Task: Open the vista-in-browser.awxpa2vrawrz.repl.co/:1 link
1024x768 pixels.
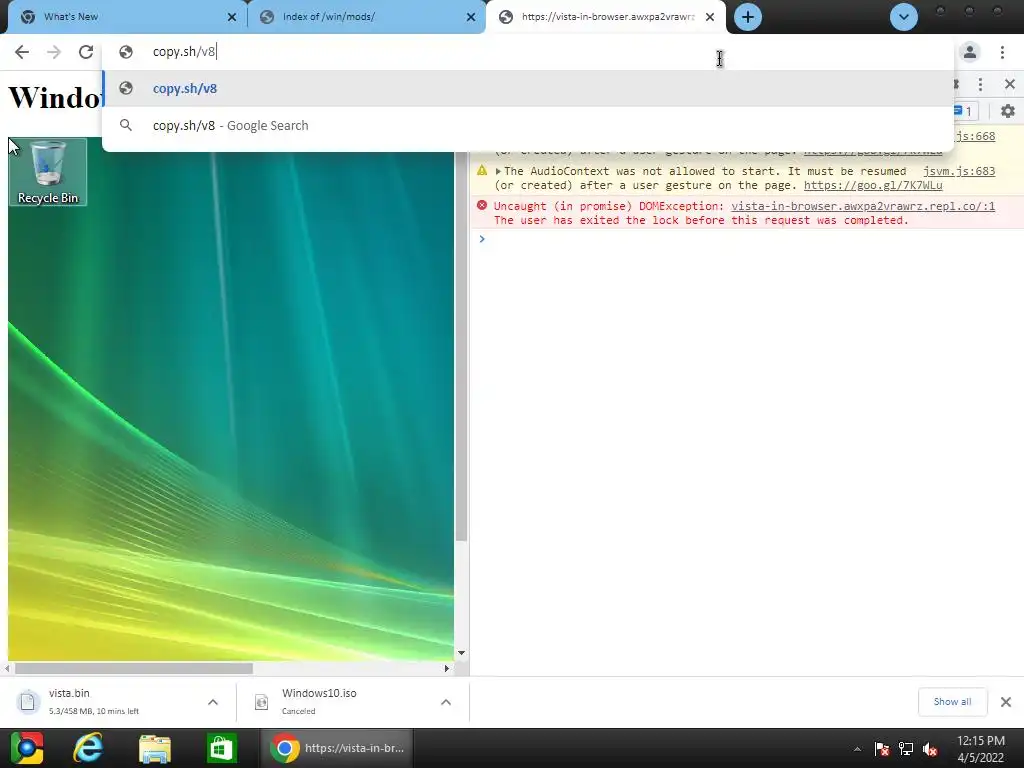Action: tap(863, 206)
